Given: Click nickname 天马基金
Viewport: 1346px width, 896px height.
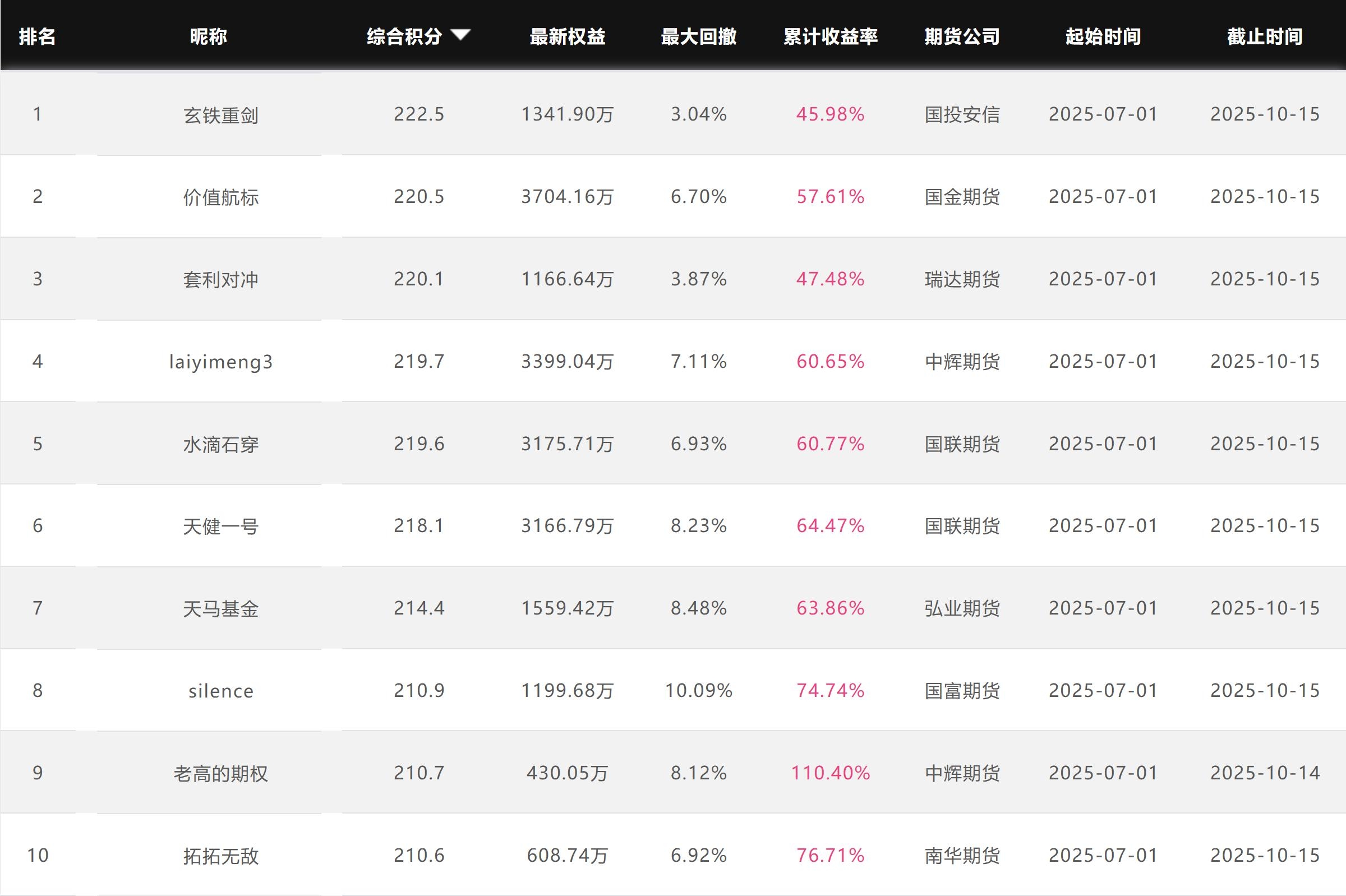Looking at the screenshot, I should tap(220, 608).
